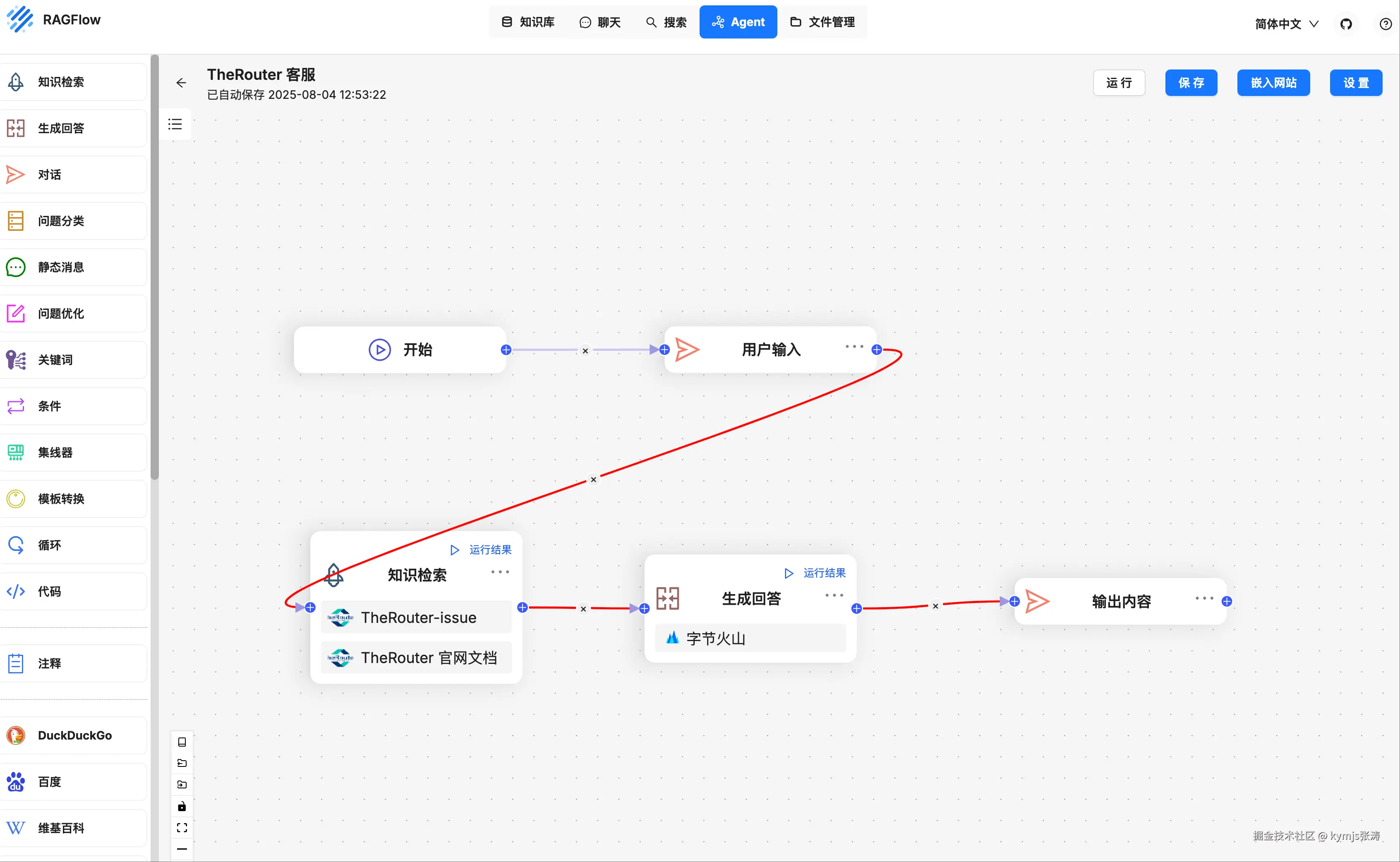Select the 模板转换 component in sidebar
Viewport: 1400px width, 862px height.
pos(74,499)
